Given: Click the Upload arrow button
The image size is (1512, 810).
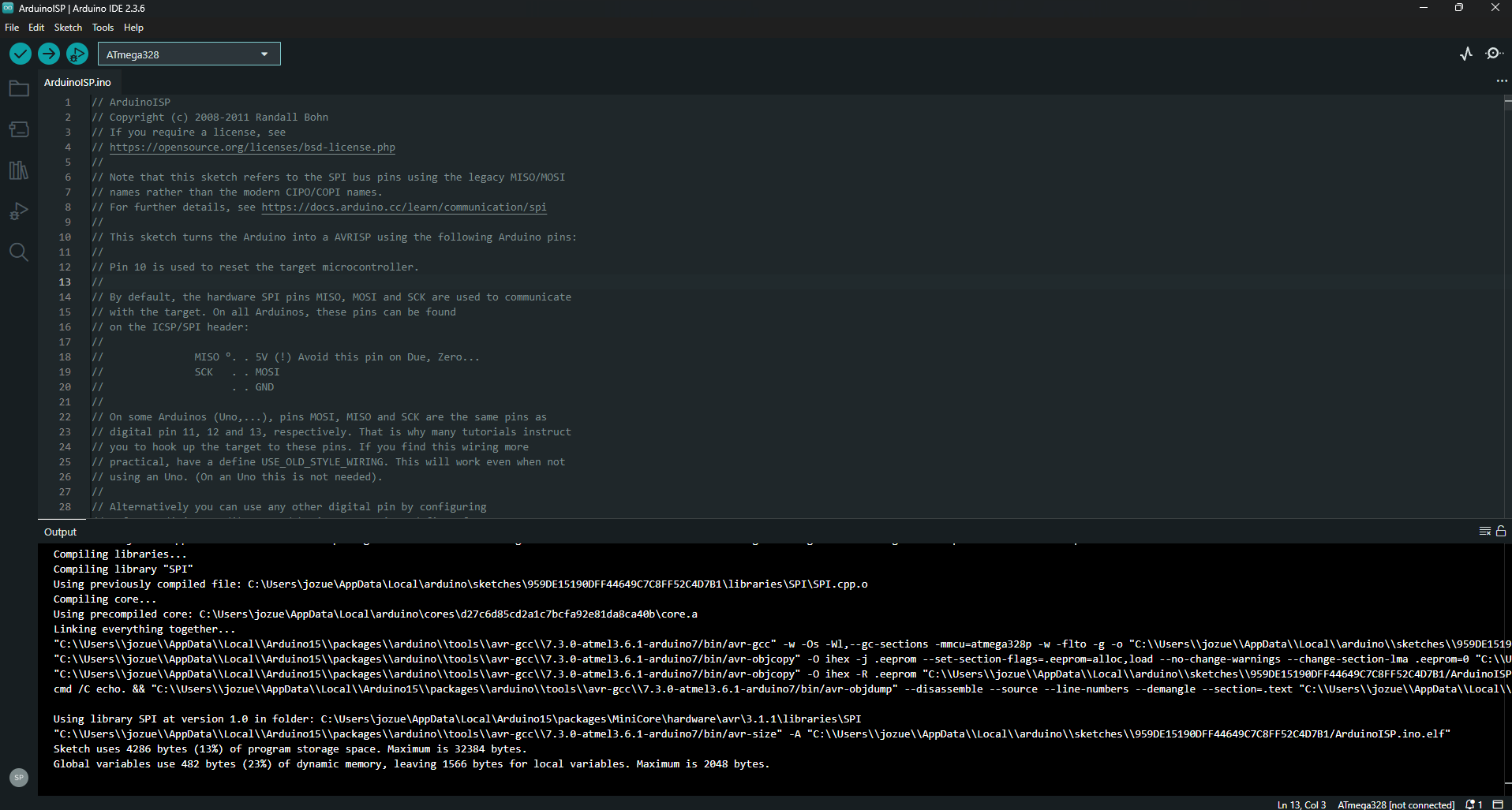Looking at the screenshot, I should click(x=49, y=54).
